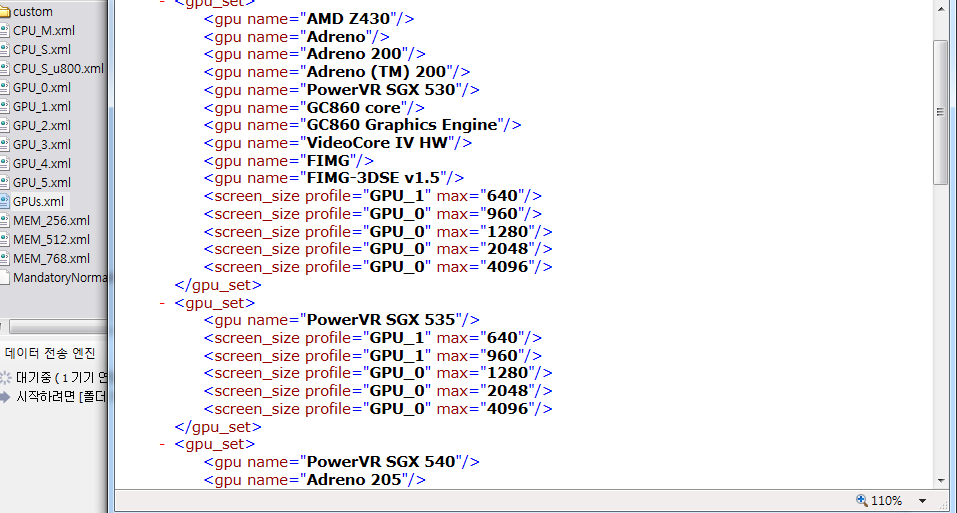Click the first gpu_set's GPU_0 max="960" line
957x513 pixels.
click(373, 213)
